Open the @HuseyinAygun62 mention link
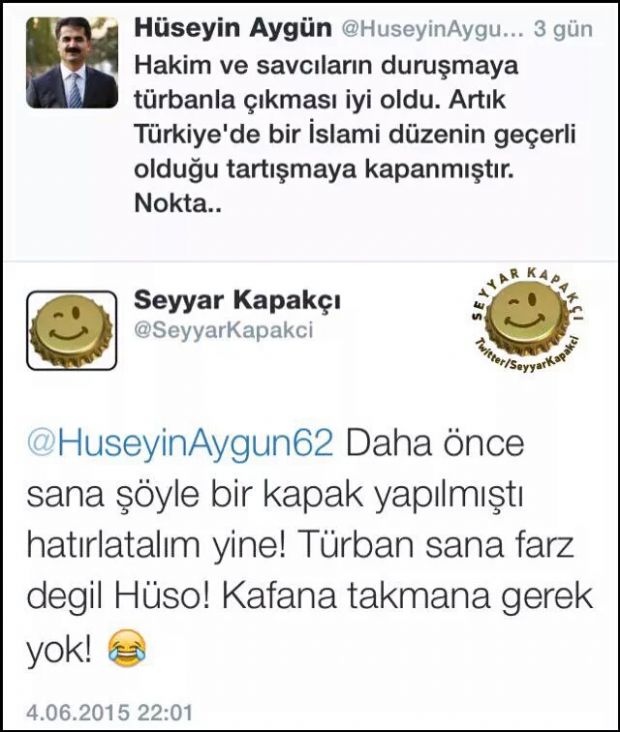The image size is (620, 732). (180, 443)
